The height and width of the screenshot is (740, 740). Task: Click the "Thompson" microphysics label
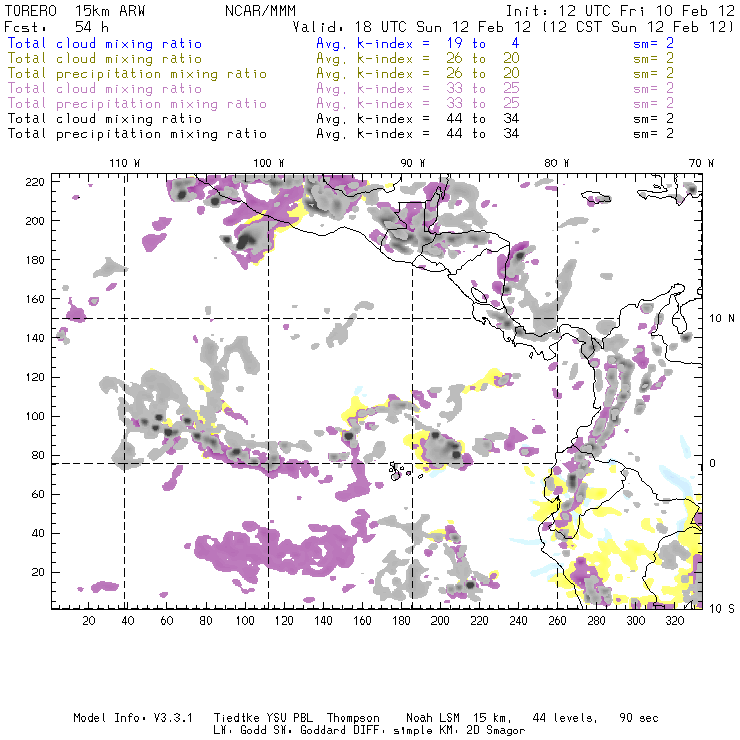pos(353,718)
